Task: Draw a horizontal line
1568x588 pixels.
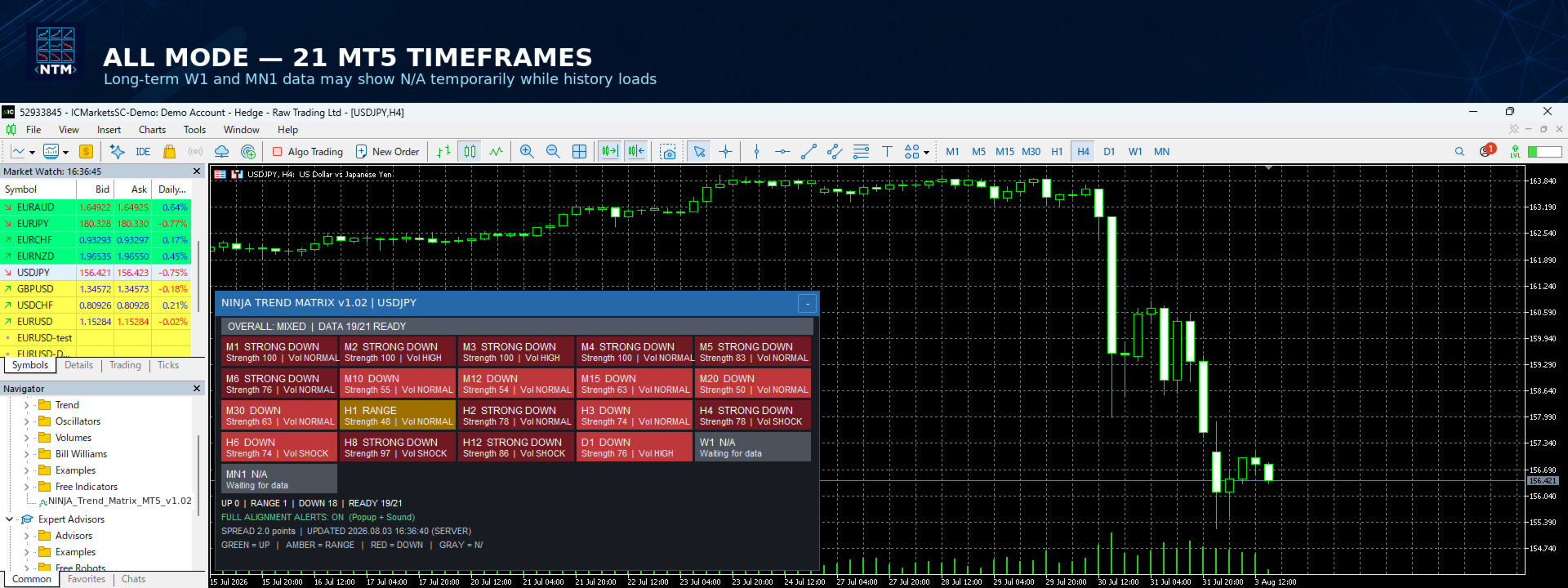Action: 782,151
